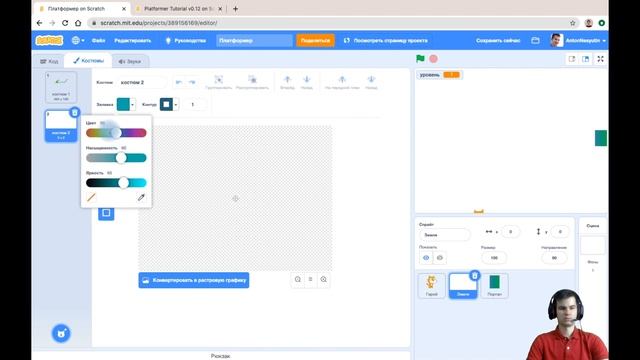Screen dimensions: 640x360
Task: Select the Костюмы (Costumes) tab
Action: (x=88, y=61)
